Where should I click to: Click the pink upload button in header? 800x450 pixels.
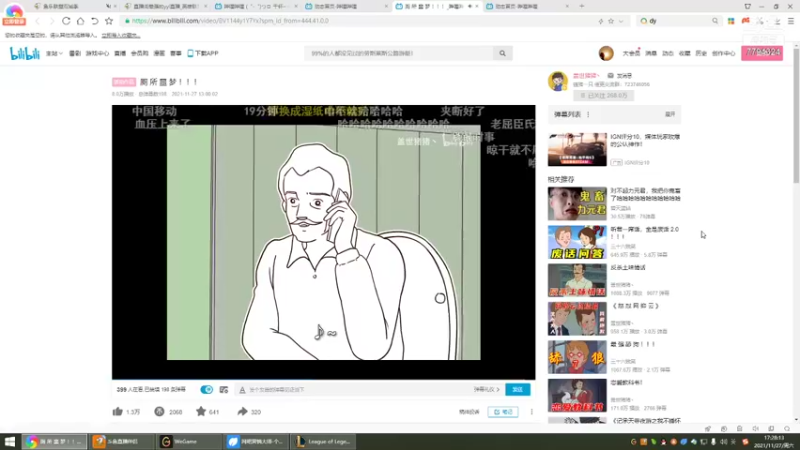point(762,53)
